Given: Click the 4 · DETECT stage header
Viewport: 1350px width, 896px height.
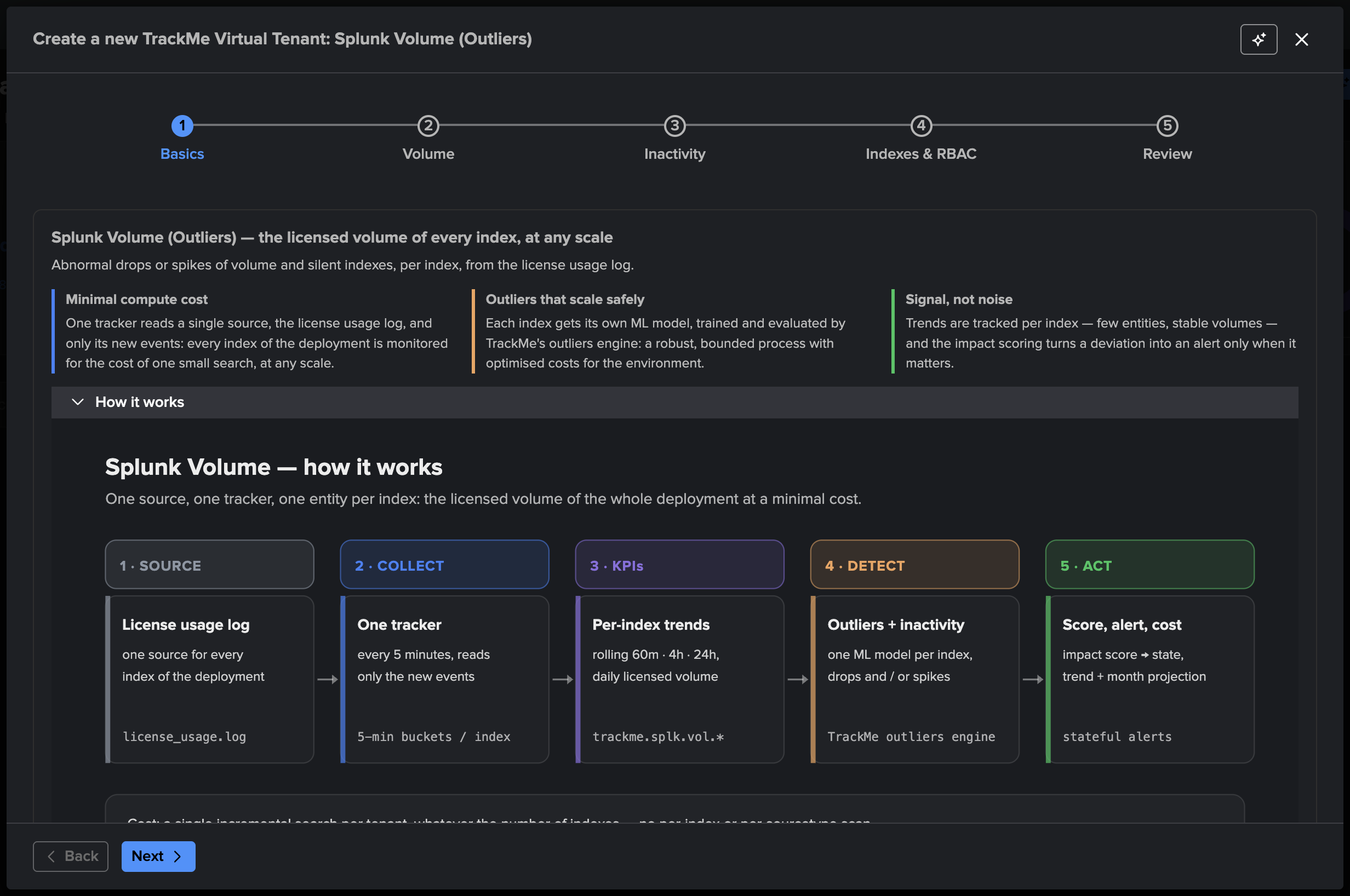Looking at the screenshot, I should click(x=914, y=565).
